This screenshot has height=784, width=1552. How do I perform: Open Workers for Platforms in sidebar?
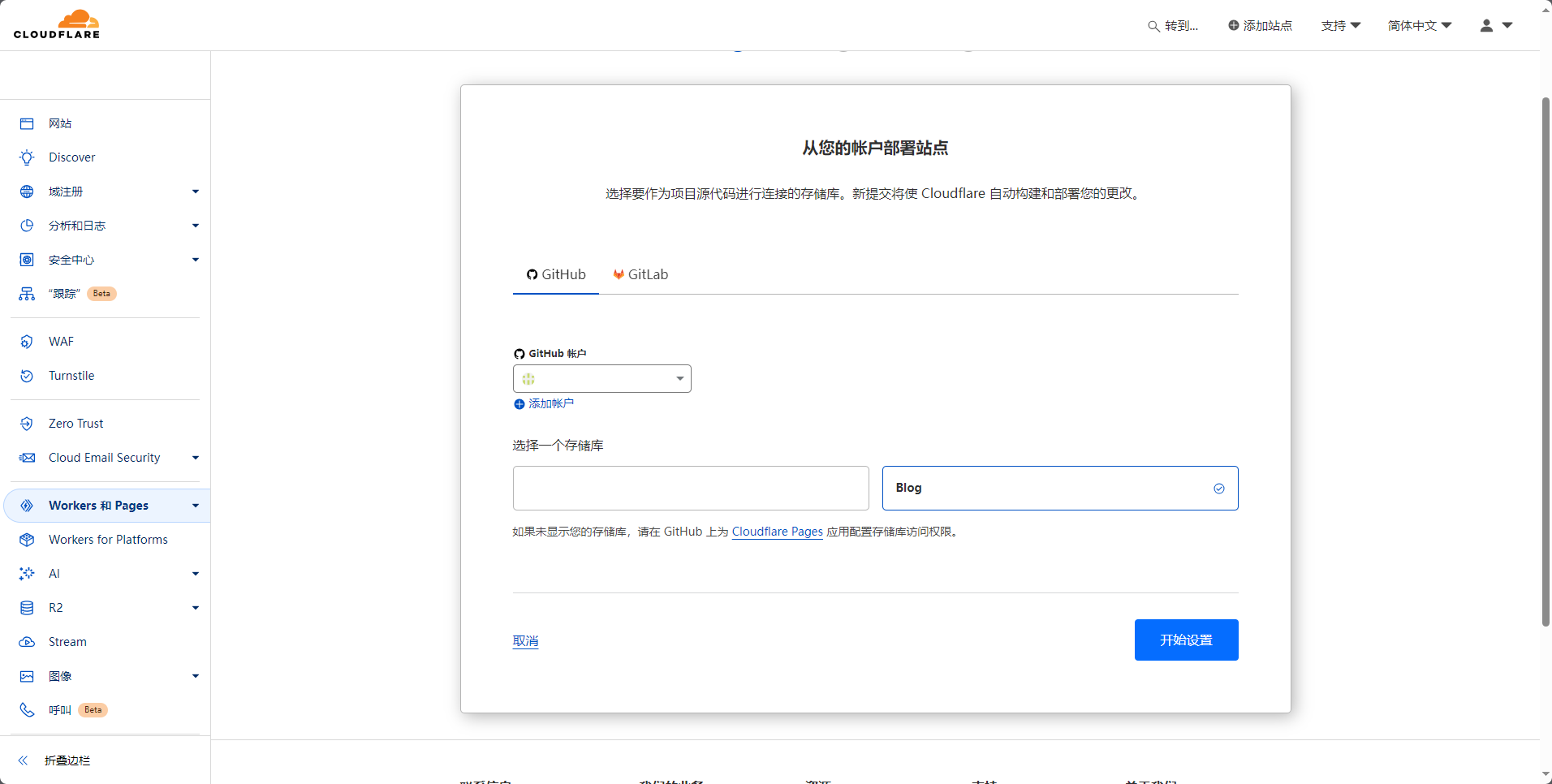108,540
